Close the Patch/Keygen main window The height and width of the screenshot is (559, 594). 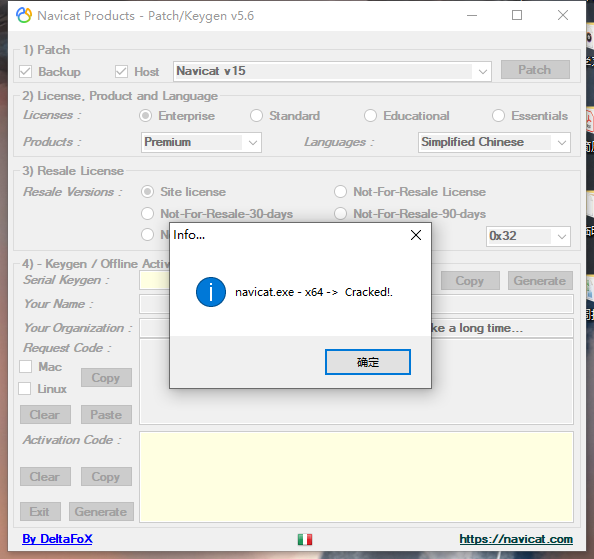point(563,16)
